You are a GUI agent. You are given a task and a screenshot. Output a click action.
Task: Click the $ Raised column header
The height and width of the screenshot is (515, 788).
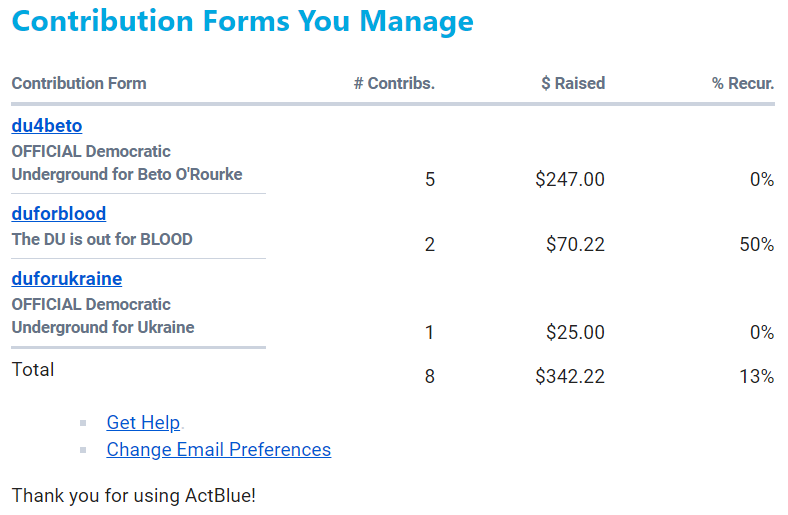pyautogui.click(x=572, y=83)
